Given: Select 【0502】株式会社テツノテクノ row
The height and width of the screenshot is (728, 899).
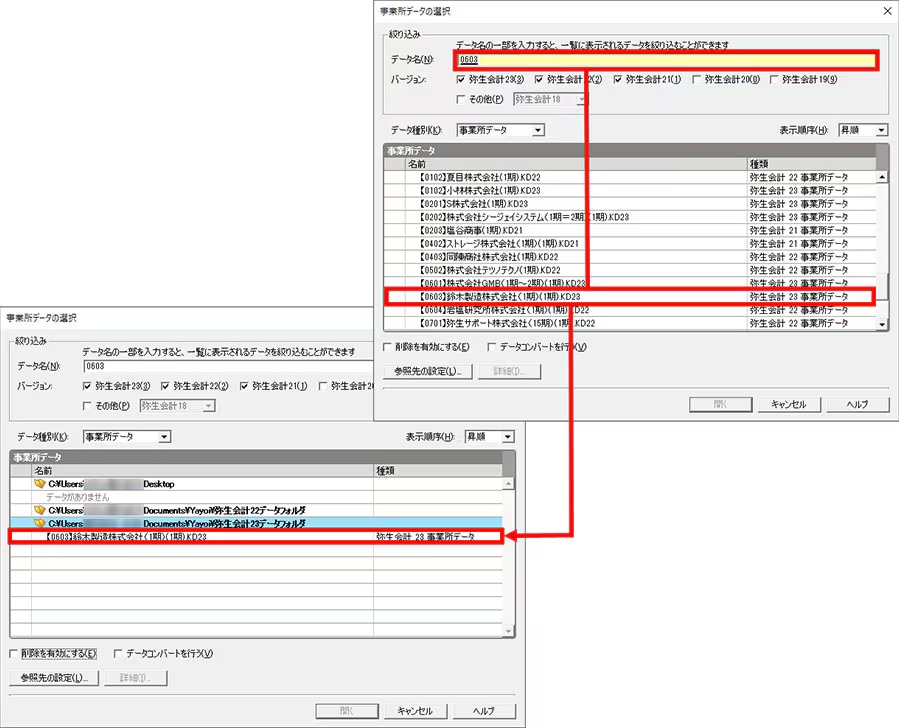Looking at the screenshot, I should [630, 270].
